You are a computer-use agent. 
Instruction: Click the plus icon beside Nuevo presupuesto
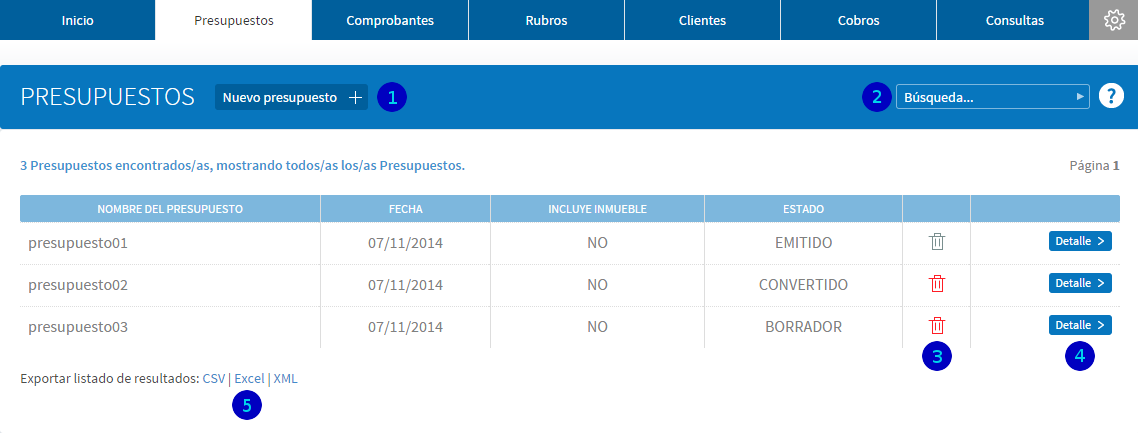point(355,98)
